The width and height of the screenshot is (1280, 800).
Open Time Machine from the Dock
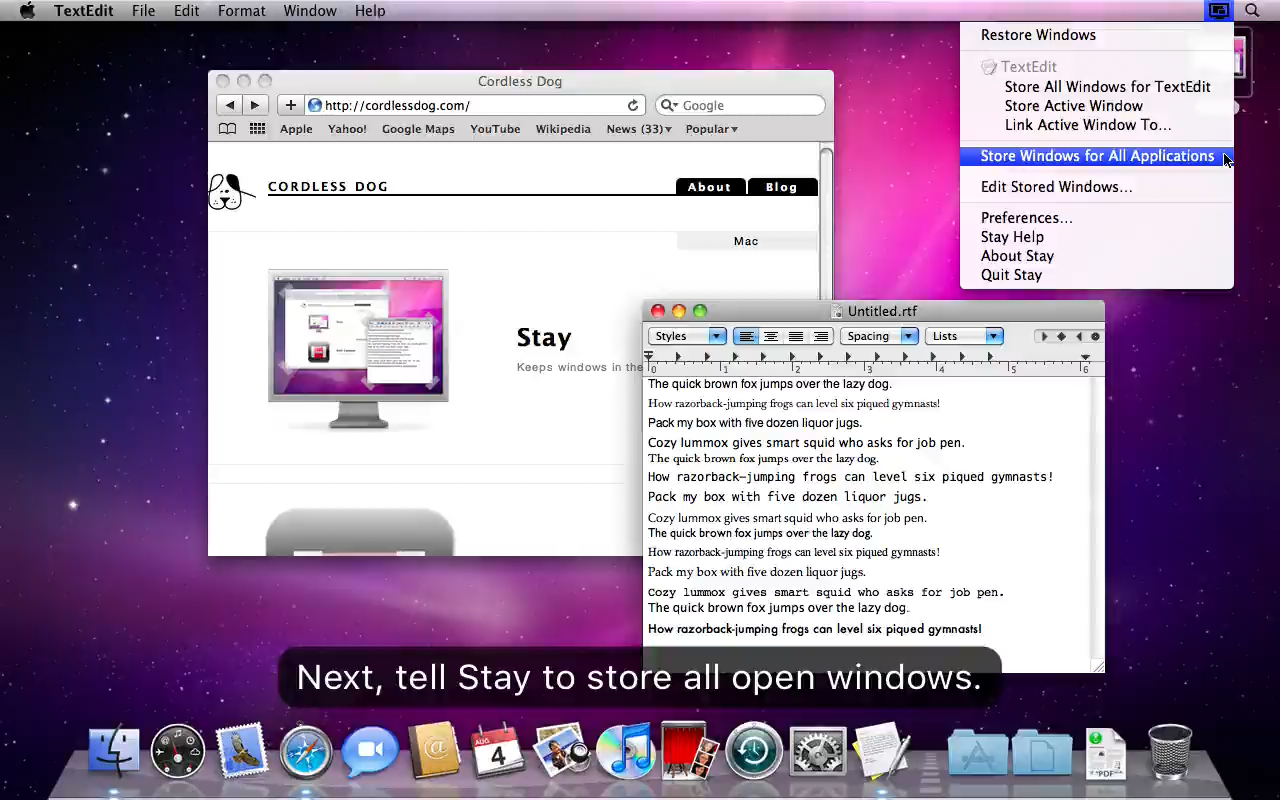[x=753, y=750]
